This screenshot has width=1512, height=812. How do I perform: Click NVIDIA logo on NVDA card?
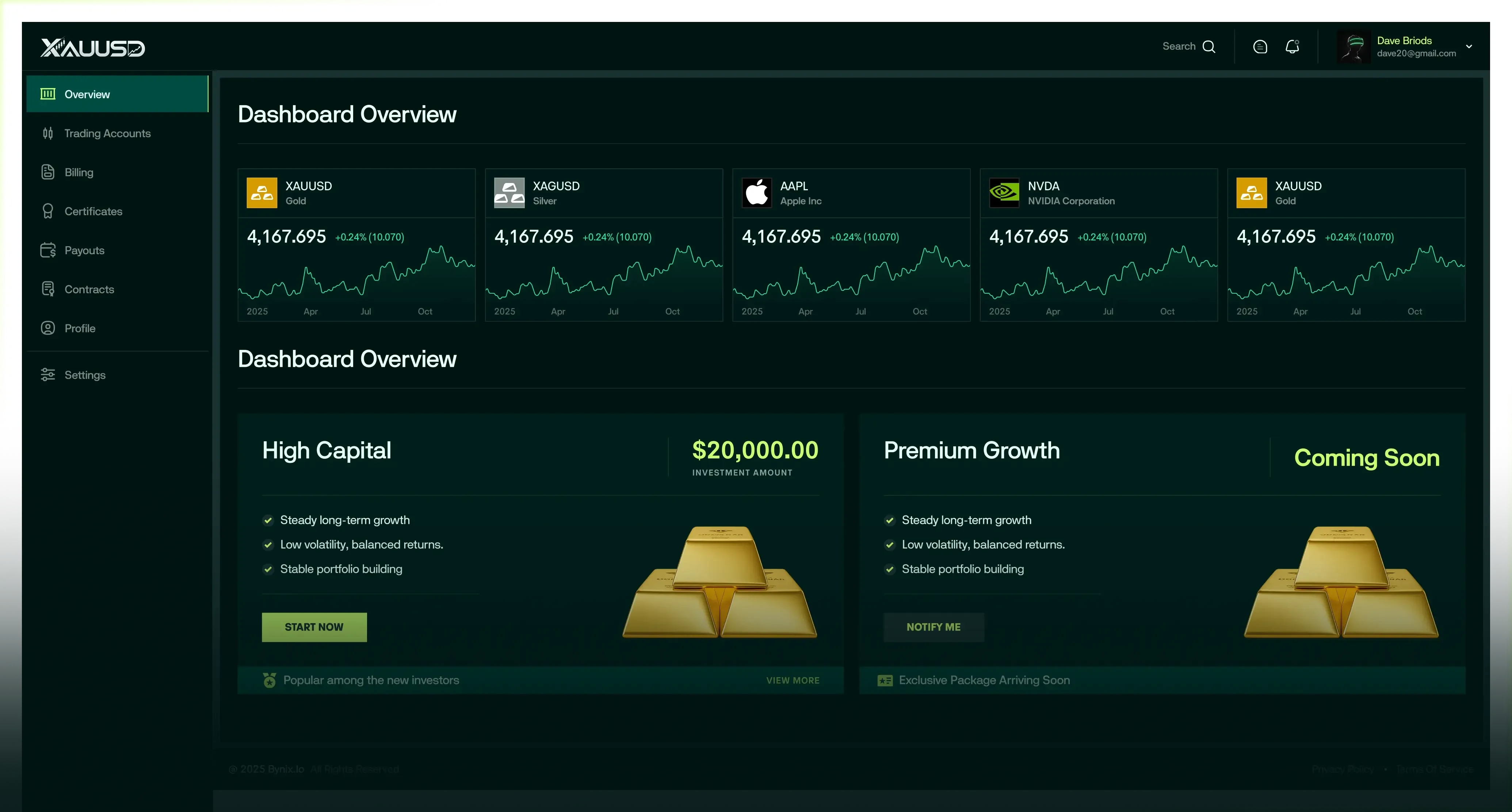tap(1004, 192)
